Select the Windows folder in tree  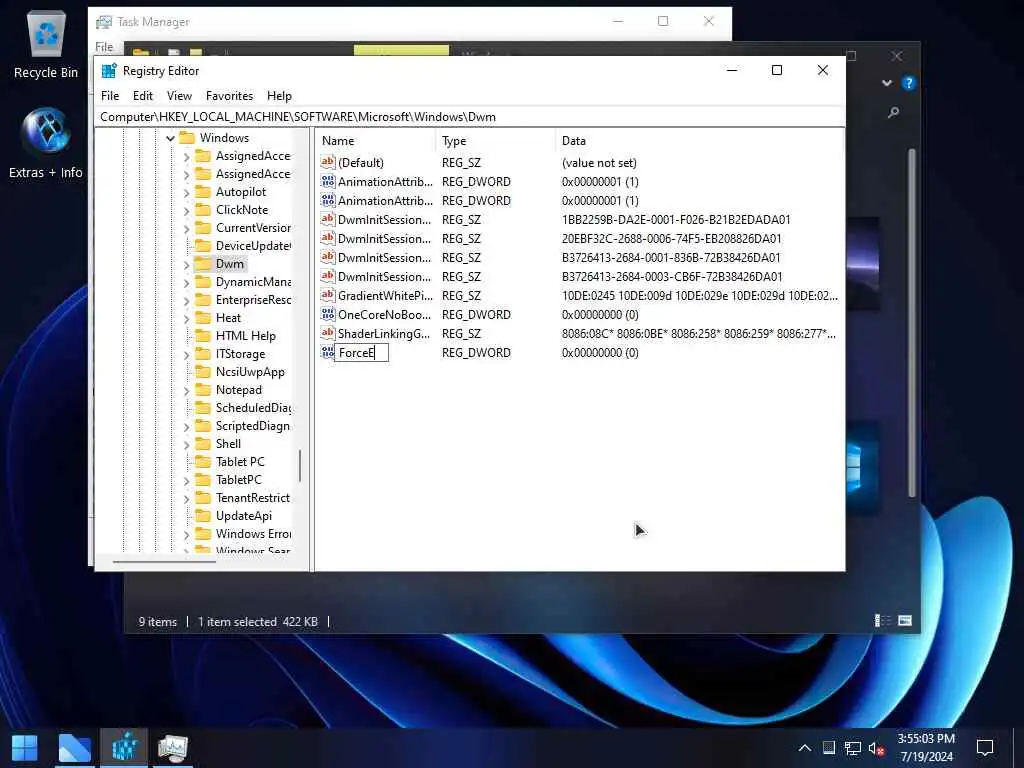224,138
